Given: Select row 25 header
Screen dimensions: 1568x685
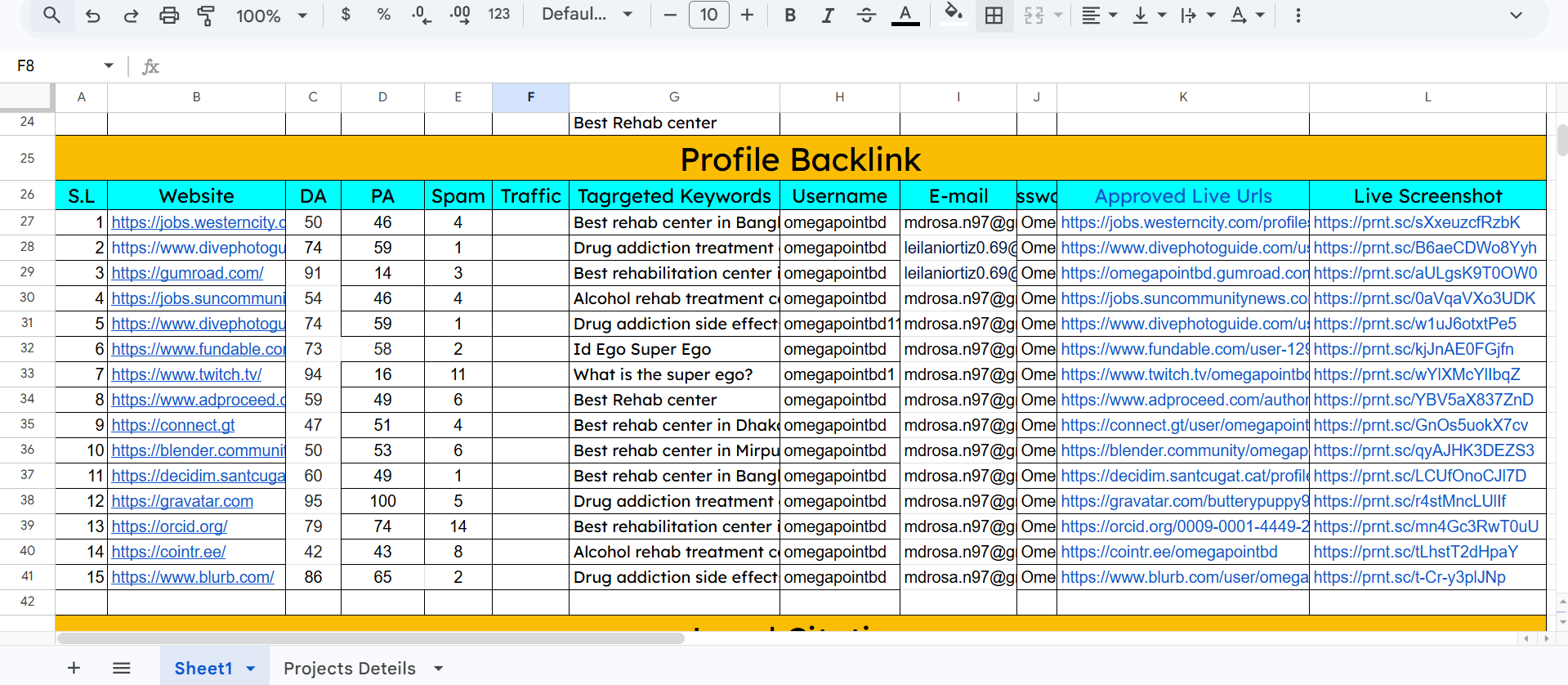Looking at the screenshot, I should (27, 158).
